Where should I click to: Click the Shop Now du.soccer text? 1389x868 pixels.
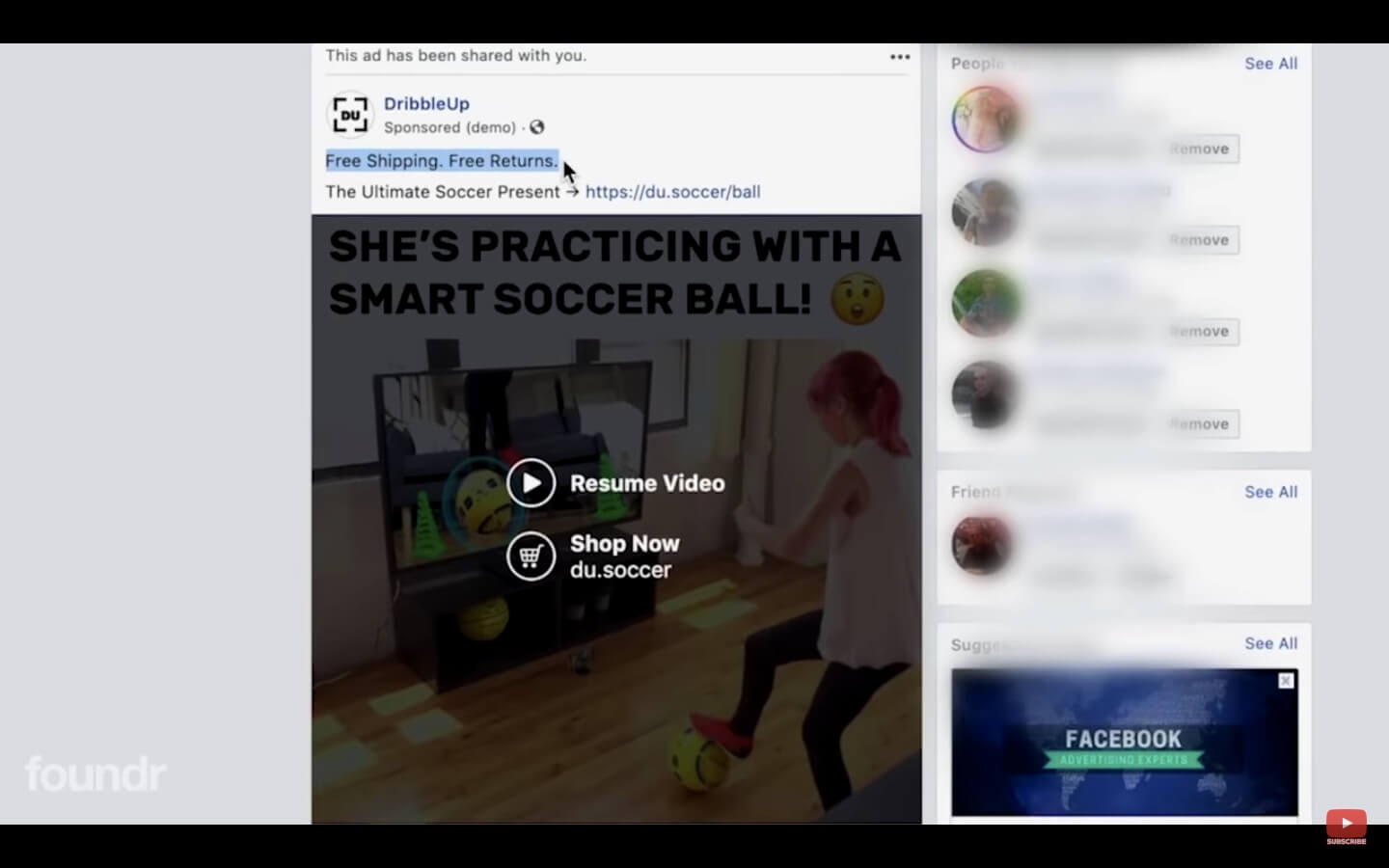624,556
